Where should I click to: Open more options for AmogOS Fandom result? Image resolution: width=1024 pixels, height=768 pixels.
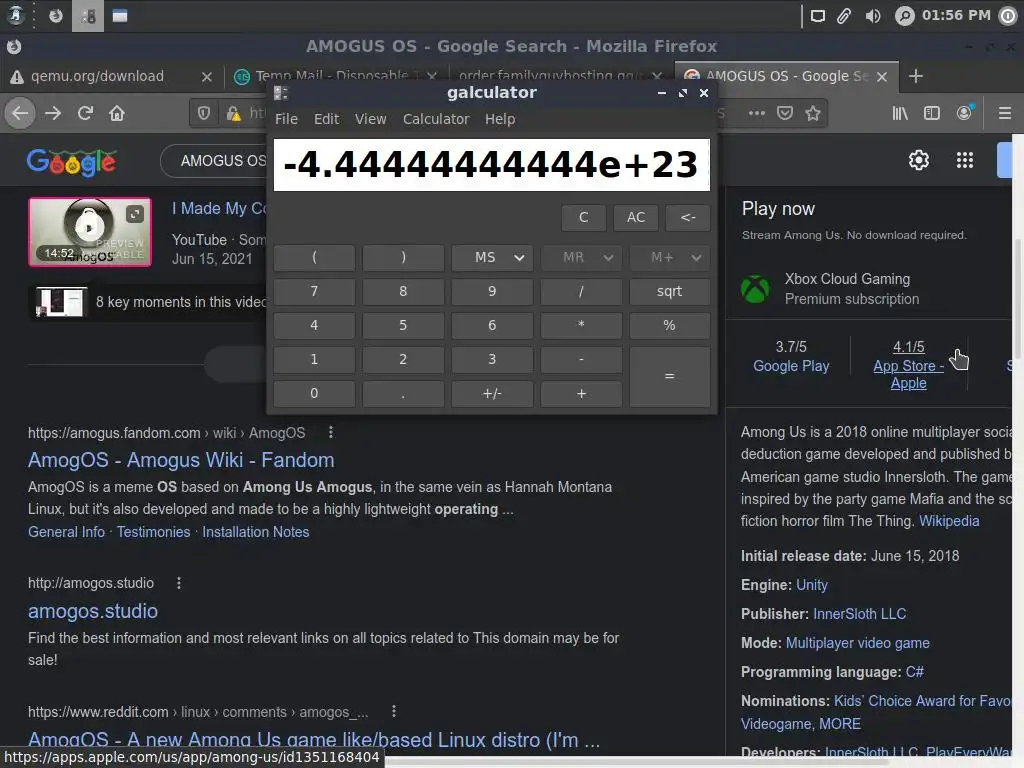(331, 432)
